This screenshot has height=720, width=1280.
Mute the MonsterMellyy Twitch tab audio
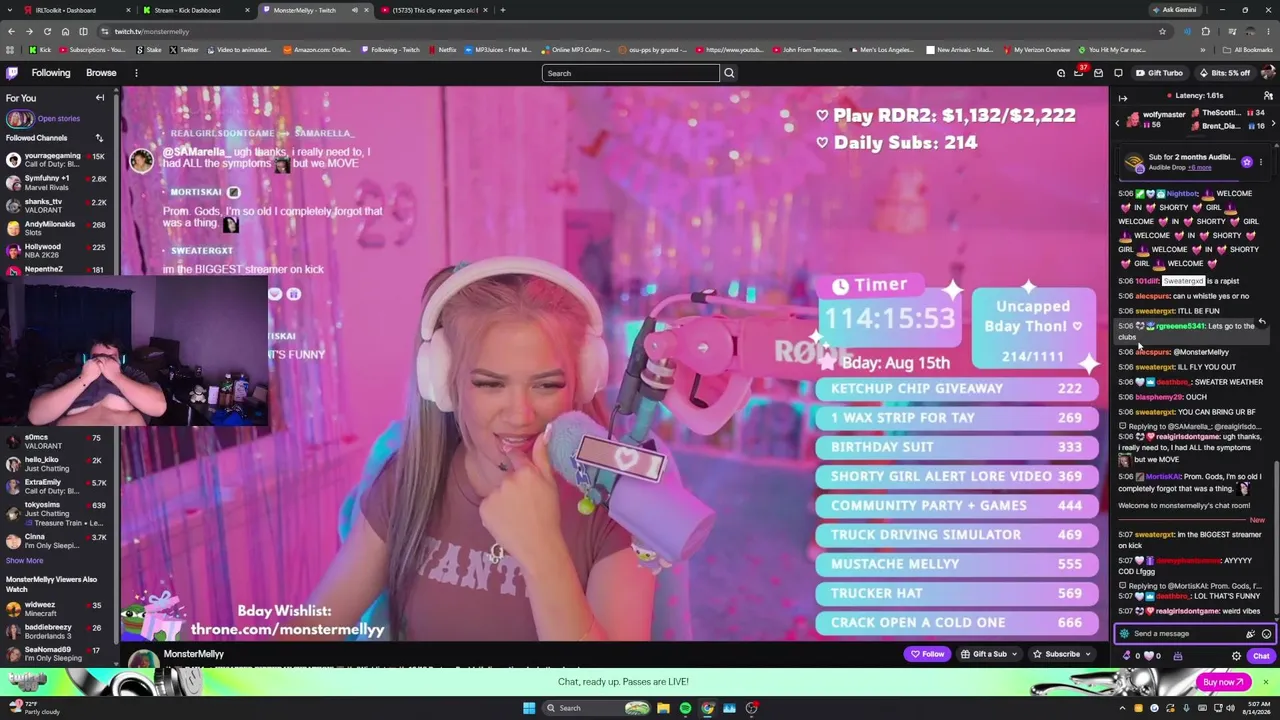click(x=354, y=10)
